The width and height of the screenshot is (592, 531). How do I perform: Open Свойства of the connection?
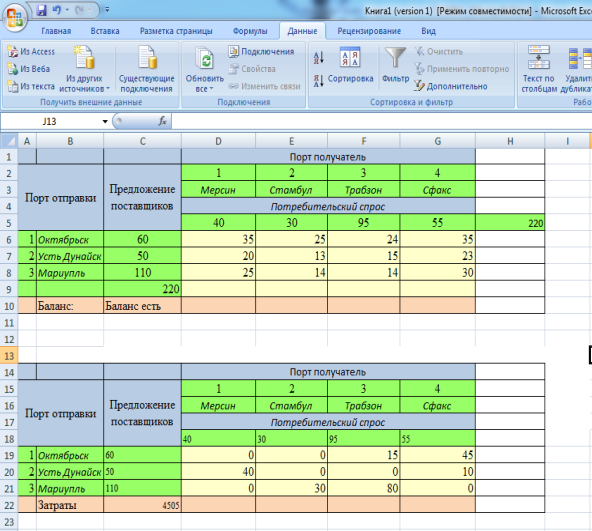[x=252, y=69]
